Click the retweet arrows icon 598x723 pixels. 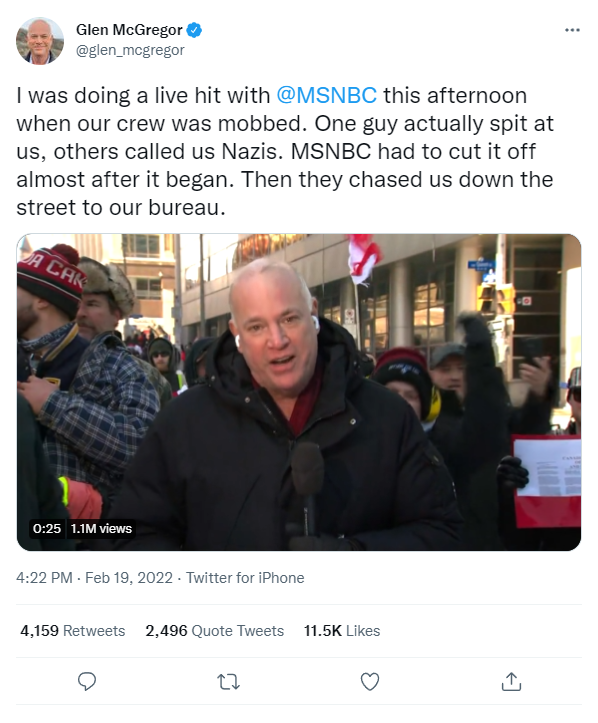click(x=228, y=682)
